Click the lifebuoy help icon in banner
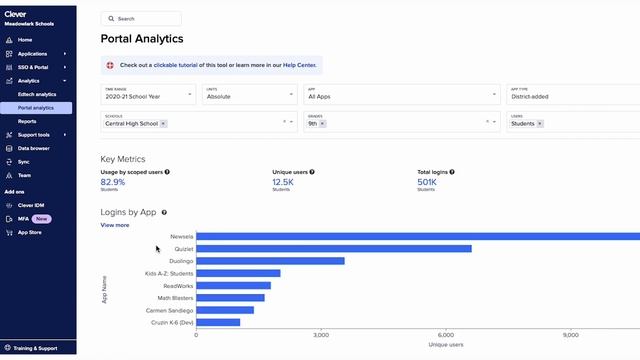The height and width of the screenshot is (360, 640). (x=110, y=65)
